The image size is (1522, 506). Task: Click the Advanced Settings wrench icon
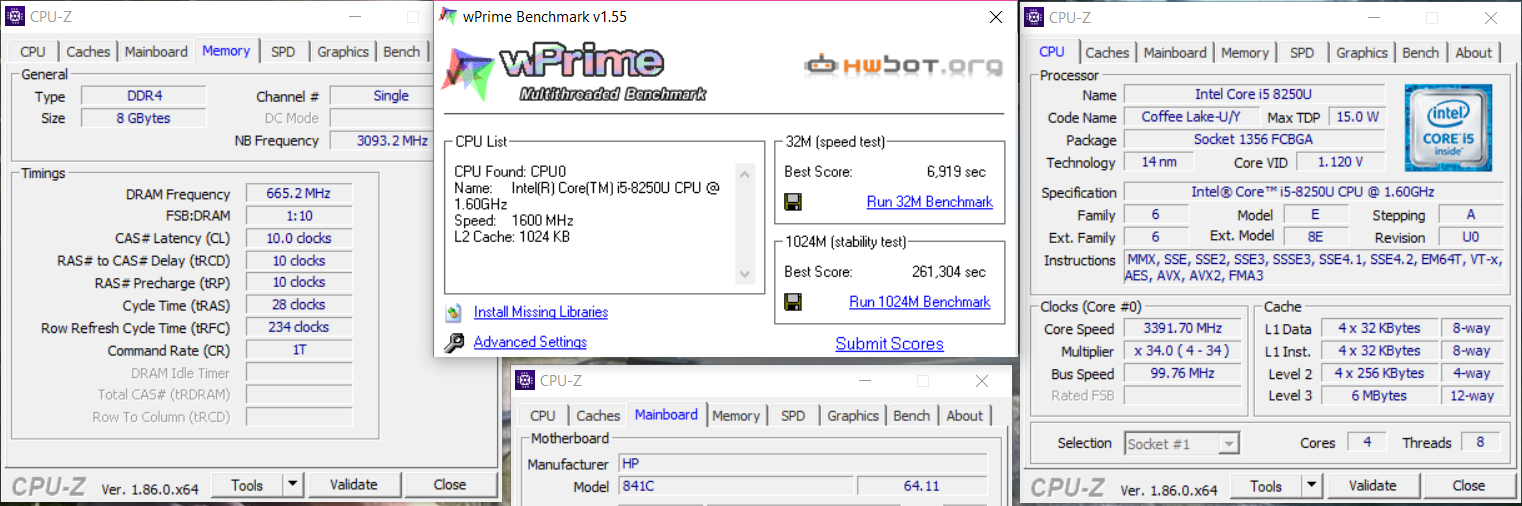(454, 343)
